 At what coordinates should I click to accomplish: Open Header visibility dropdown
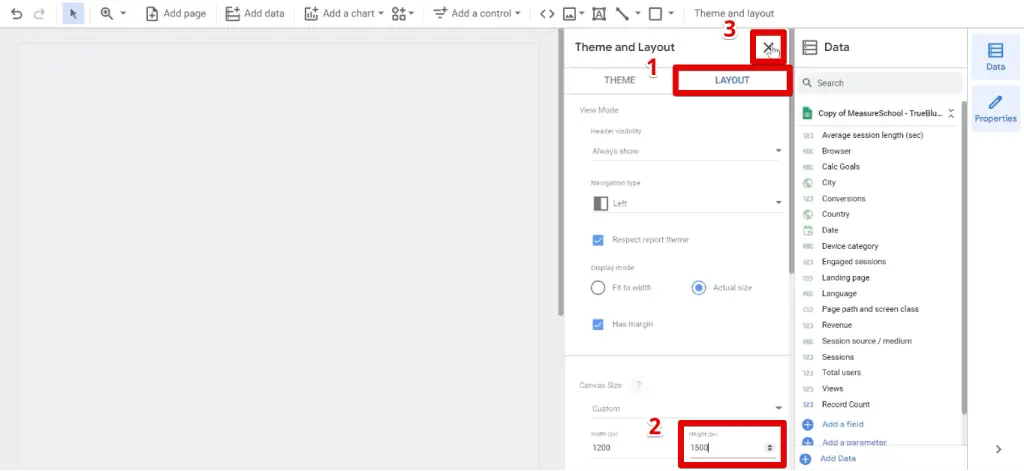point(686,151)
